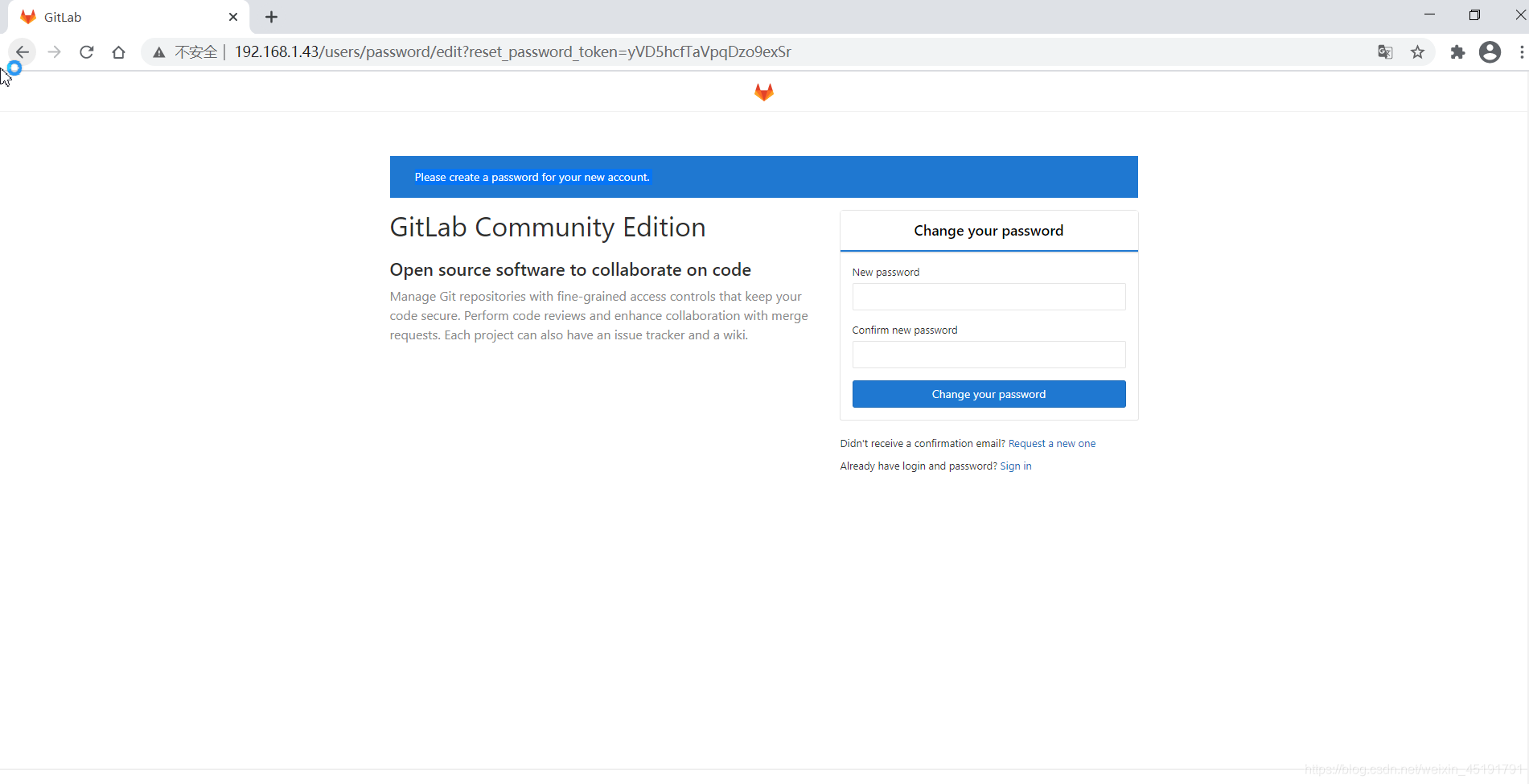
Task: Click the GitLab fox logo at the top of the page
Action: [764, 92]
